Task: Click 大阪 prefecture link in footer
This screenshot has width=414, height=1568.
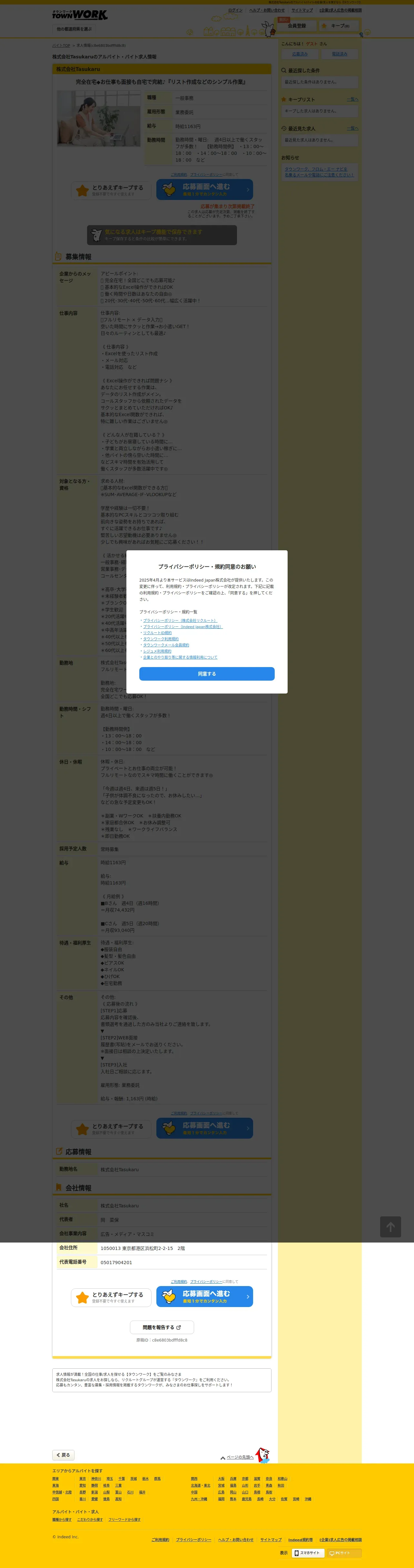Action: [x=222, y=1479]
